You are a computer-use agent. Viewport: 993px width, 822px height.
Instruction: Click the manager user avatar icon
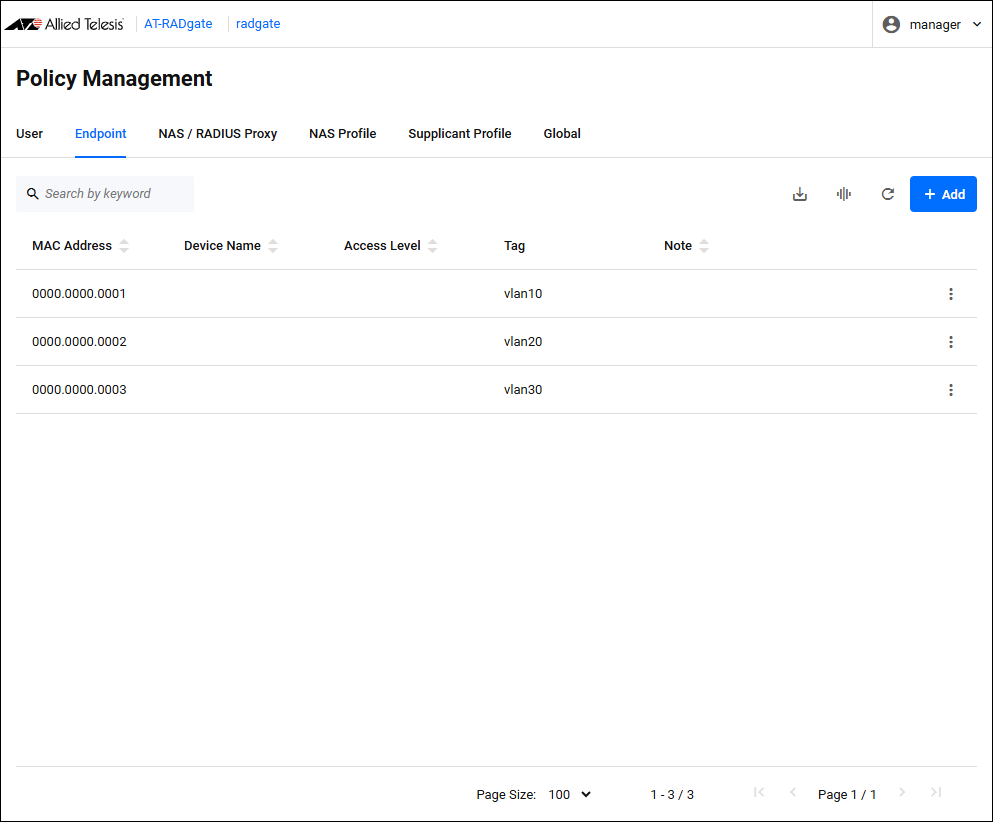tap(891, 24)
